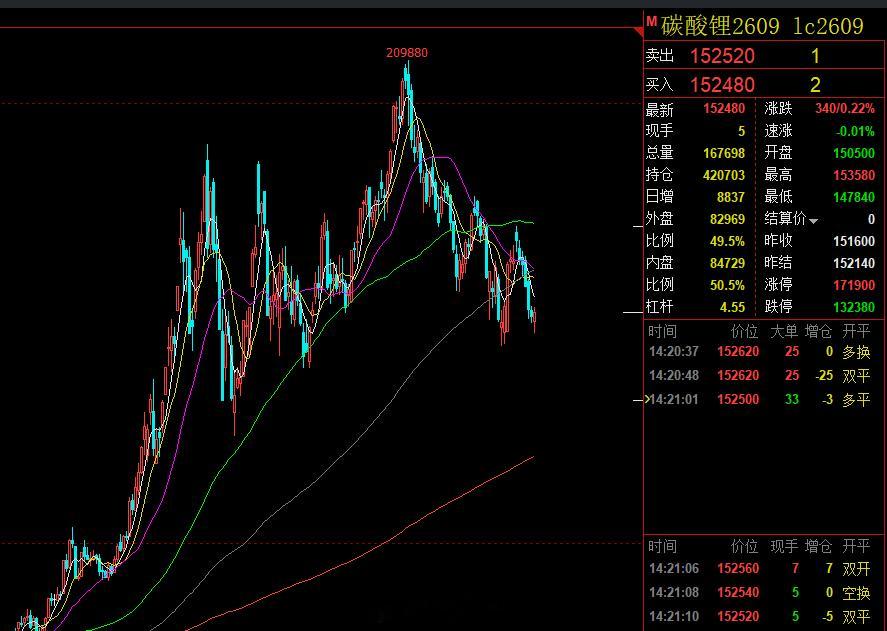Select the 卖出 label
The width and height of the screenshot is (887, 631).
660,55
